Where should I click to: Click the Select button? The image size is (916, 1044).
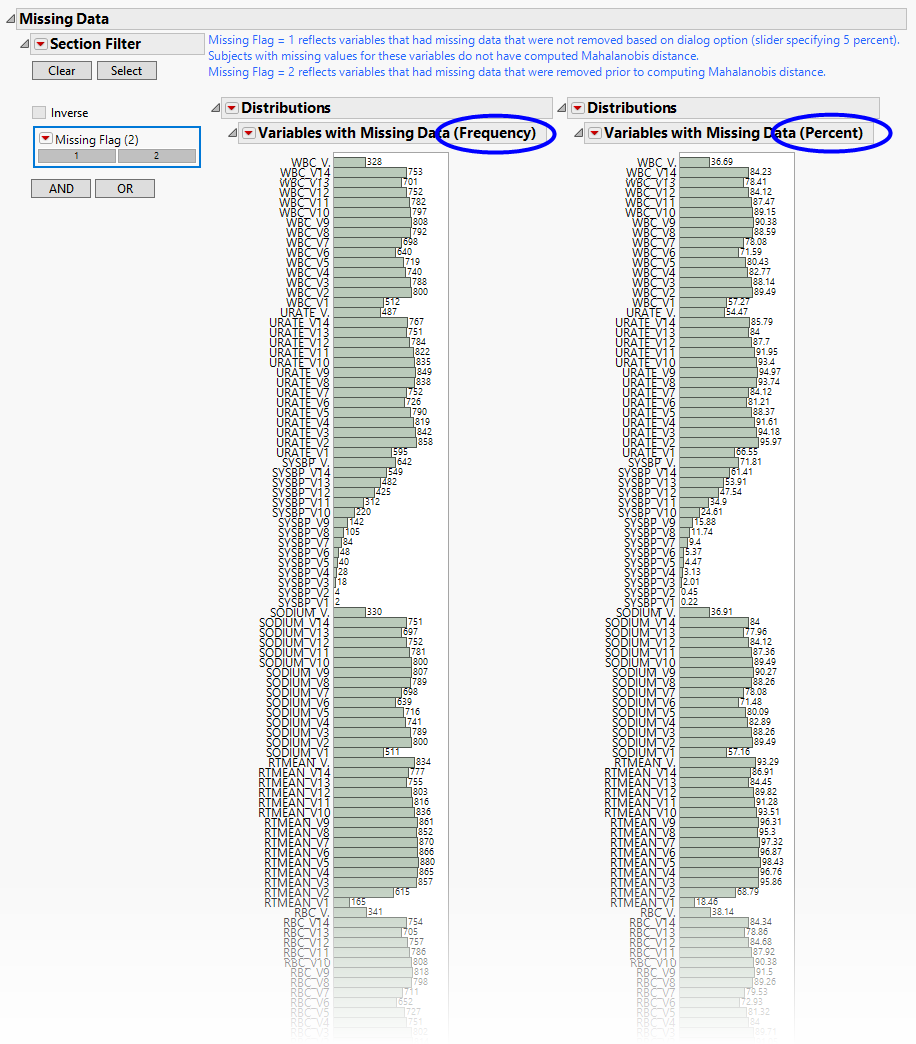(x=126, y=71)
